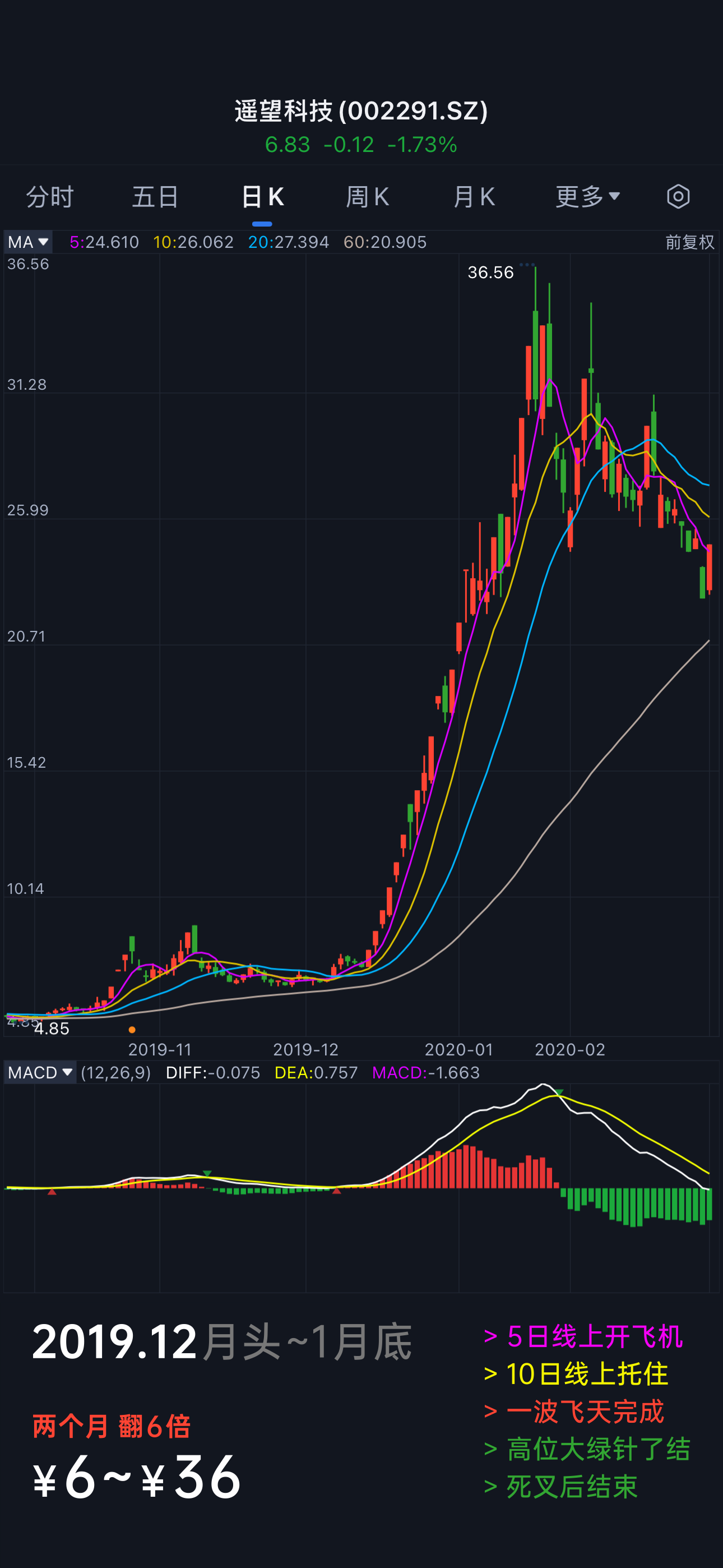This screenshot has height=1568, width=723.
Task: Switch to the 周K weekly tab
Action: pos(367,197)
